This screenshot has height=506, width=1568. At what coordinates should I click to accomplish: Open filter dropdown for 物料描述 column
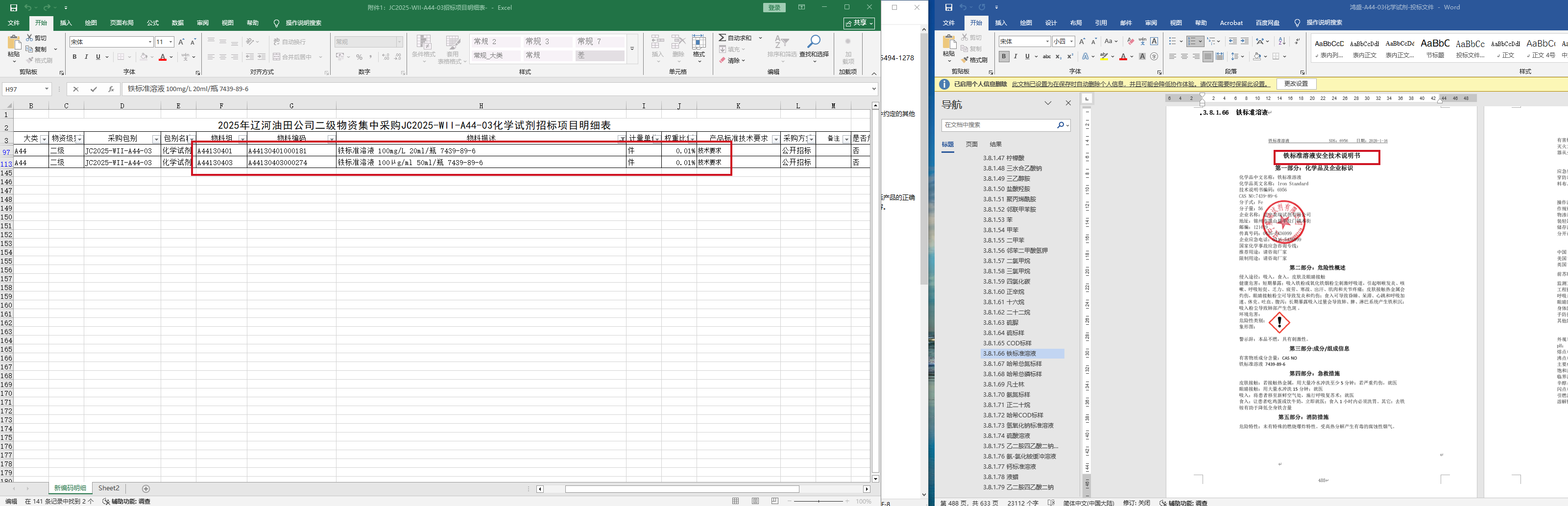(622, 139)
